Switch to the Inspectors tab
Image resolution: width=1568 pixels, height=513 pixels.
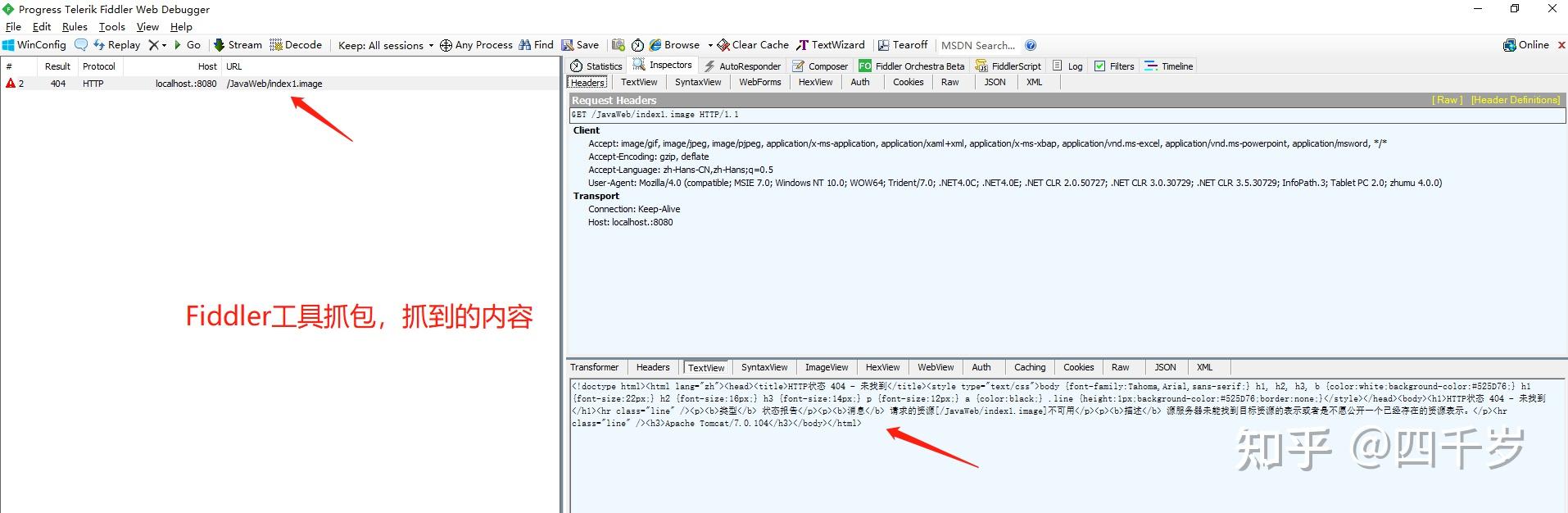663,66
